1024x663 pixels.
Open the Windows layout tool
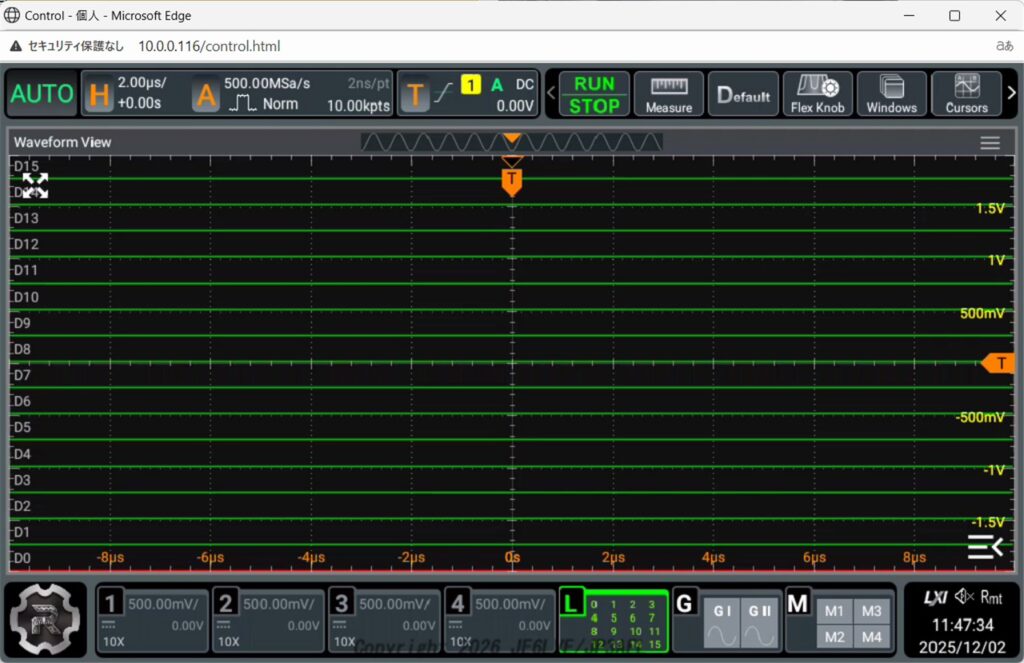[891, 94]
